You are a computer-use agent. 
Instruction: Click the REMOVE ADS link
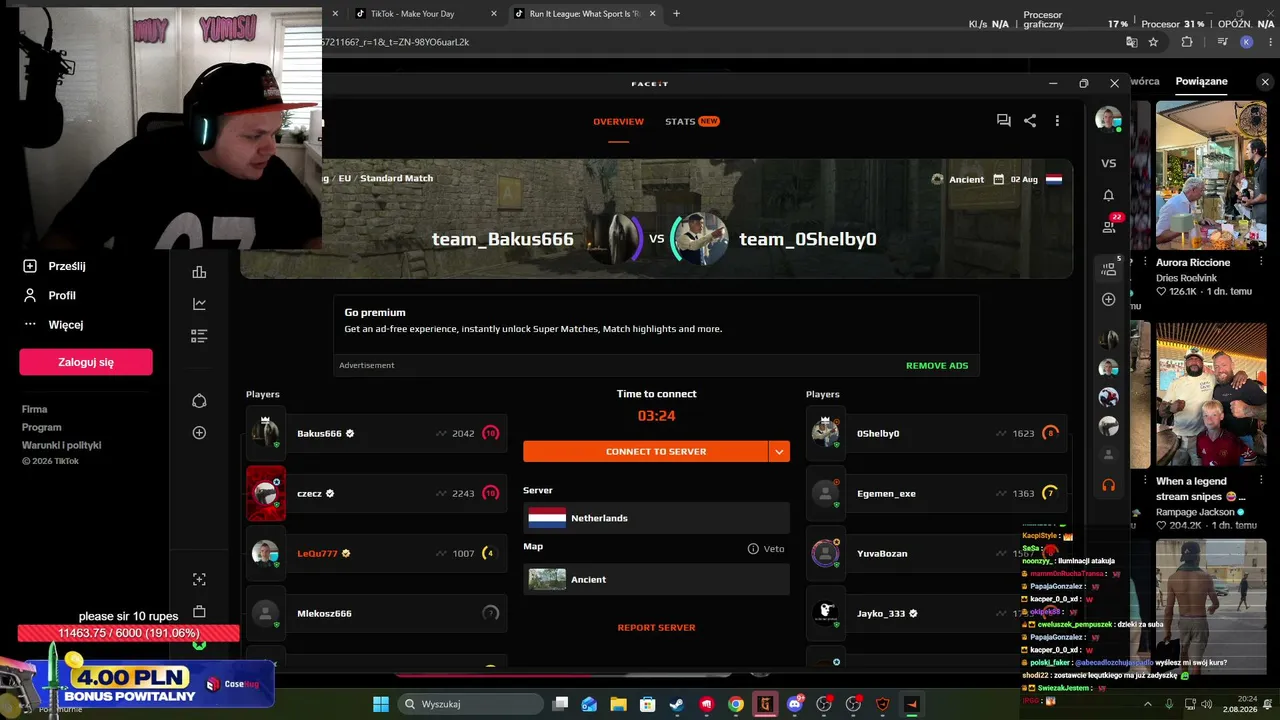[937, 365]
